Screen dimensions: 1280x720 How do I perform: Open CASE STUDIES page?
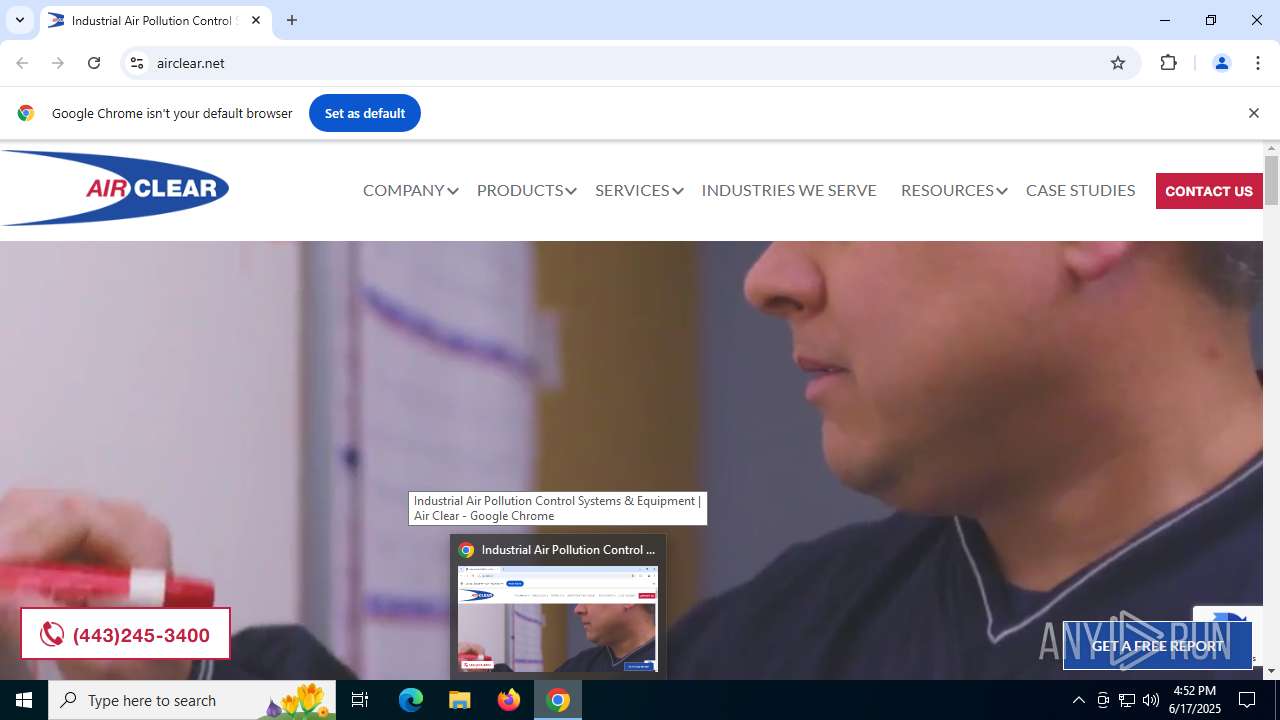click(x=1080, y=190)
